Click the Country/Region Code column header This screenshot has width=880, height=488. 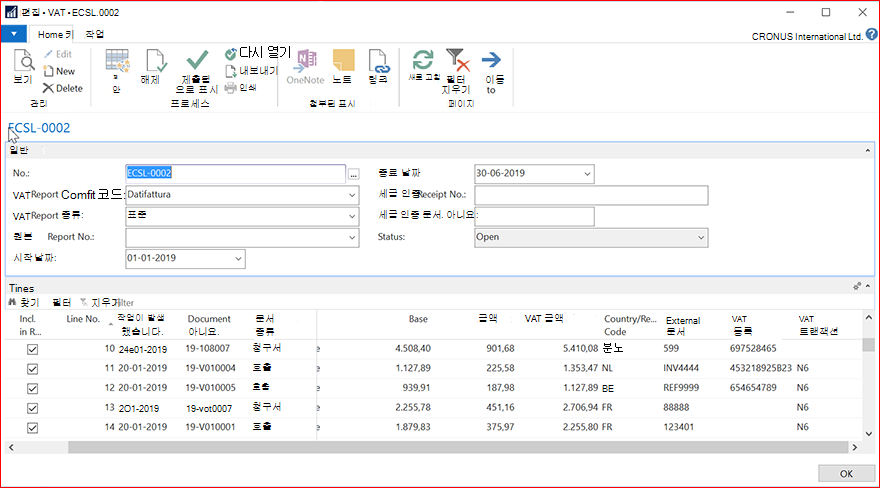[x=630, y=325]
